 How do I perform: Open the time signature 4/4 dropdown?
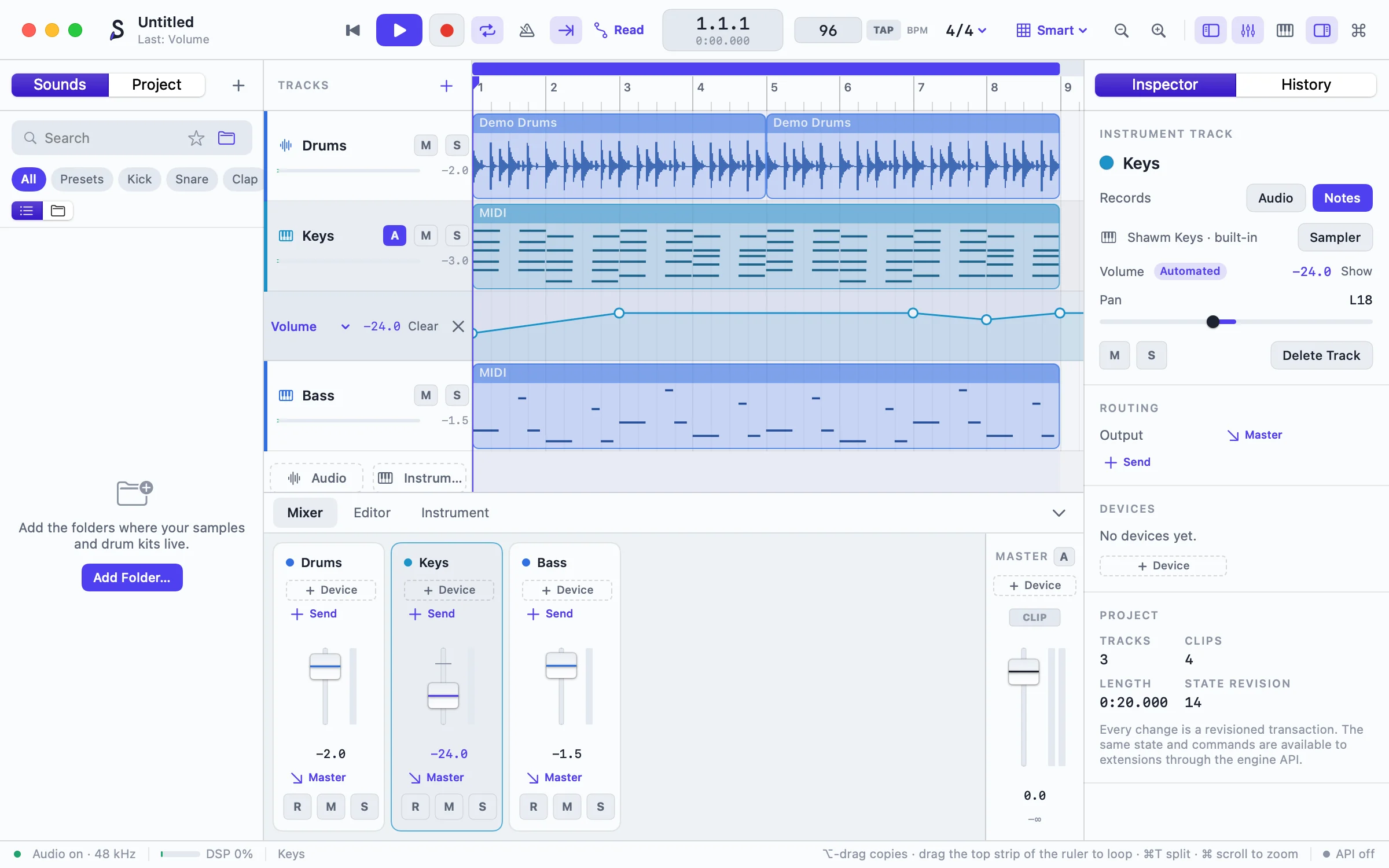point(966,30)
